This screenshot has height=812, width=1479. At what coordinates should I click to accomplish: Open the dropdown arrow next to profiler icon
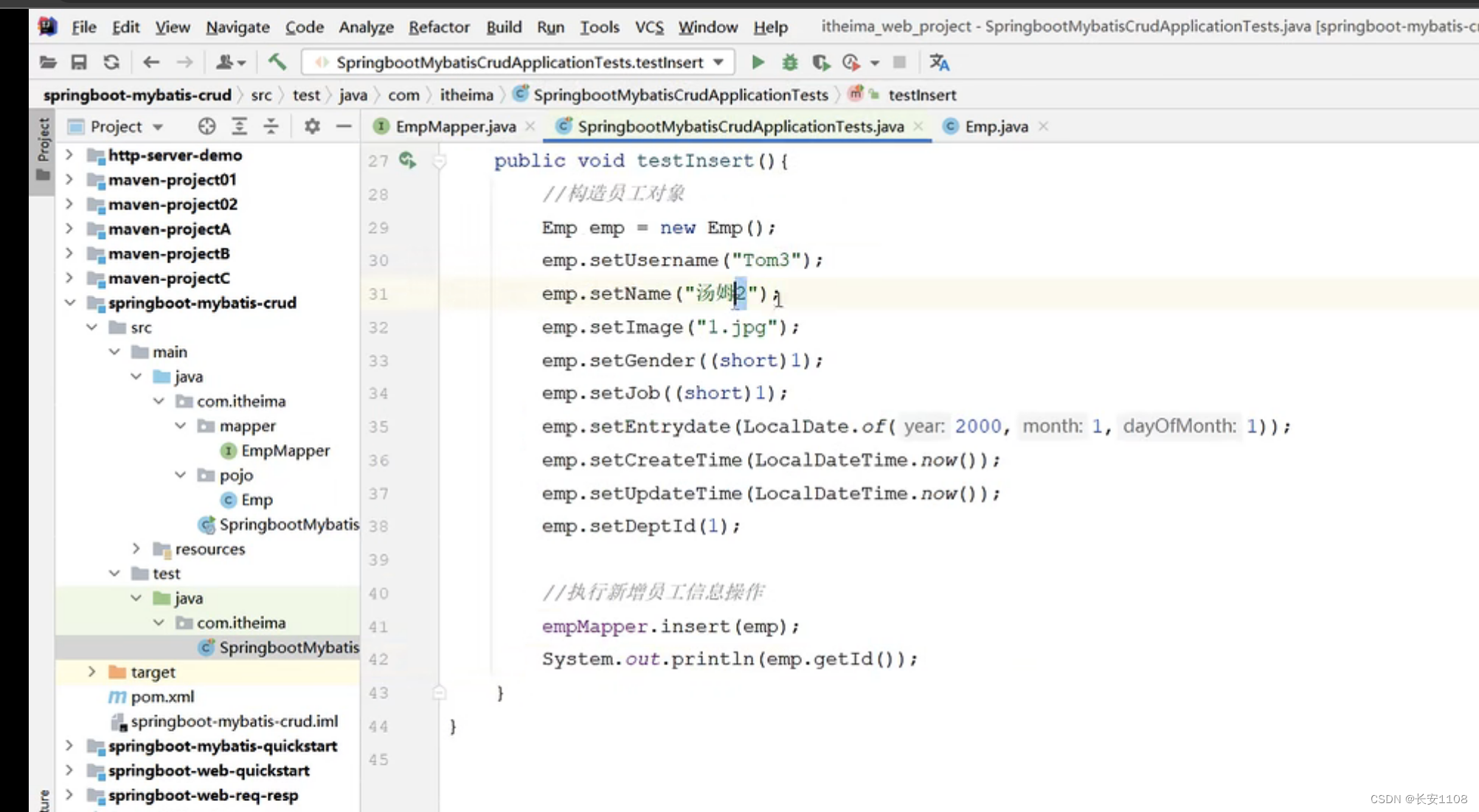coord(875,63)
